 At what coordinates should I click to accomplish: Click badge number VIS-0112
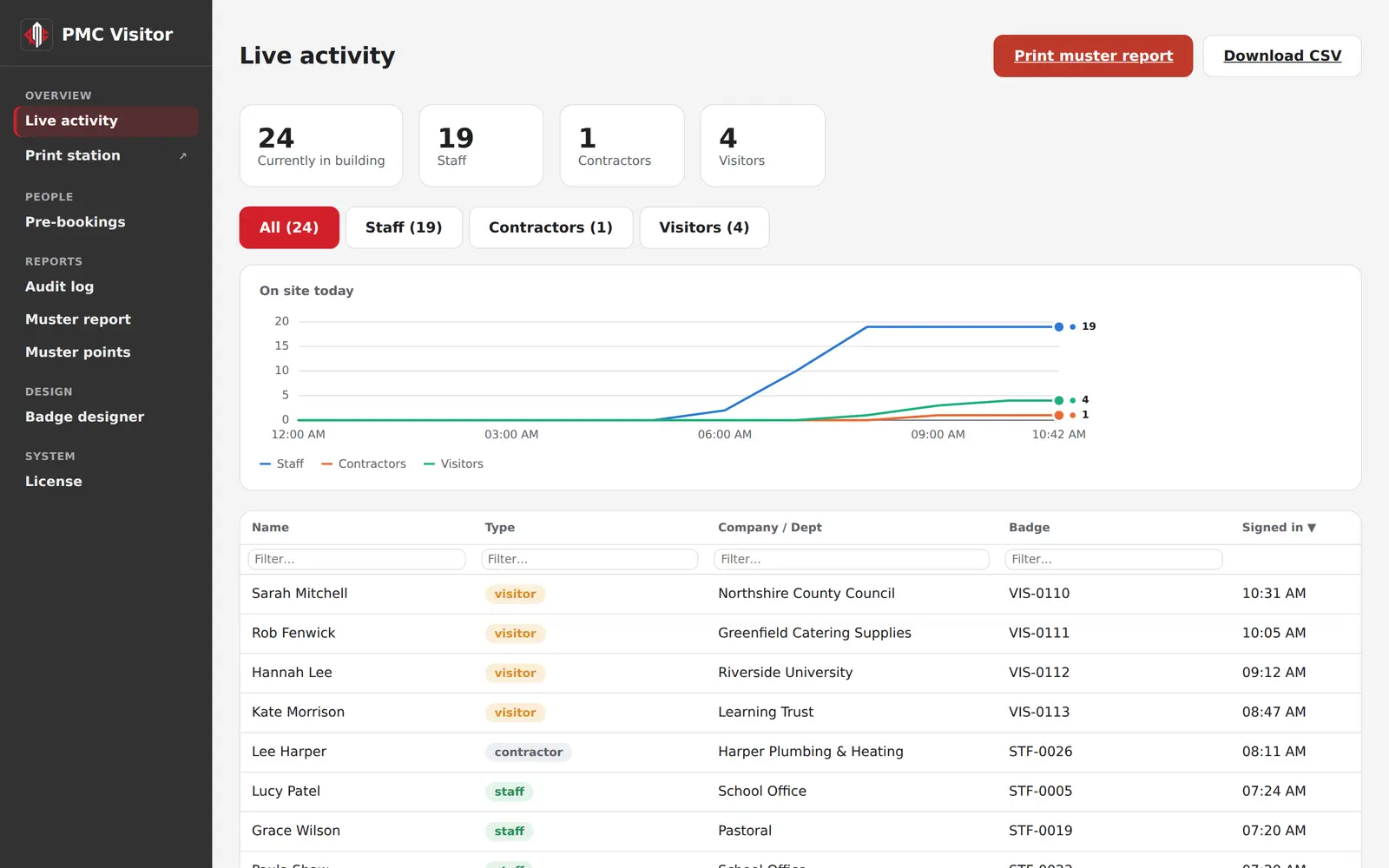(1039, 673)
